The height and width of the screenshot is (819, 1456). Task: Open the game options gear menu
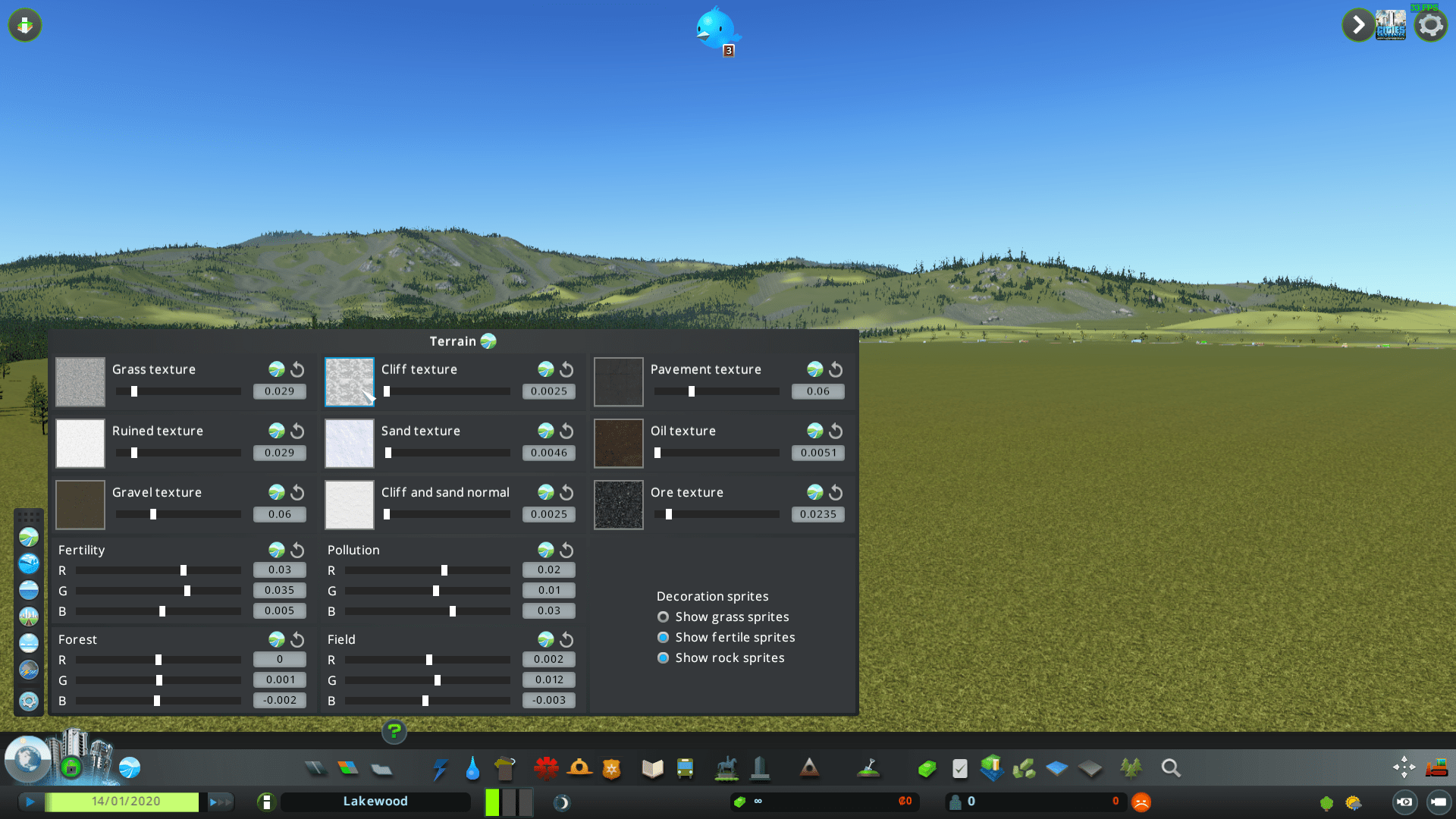[x=1430, y=26]
